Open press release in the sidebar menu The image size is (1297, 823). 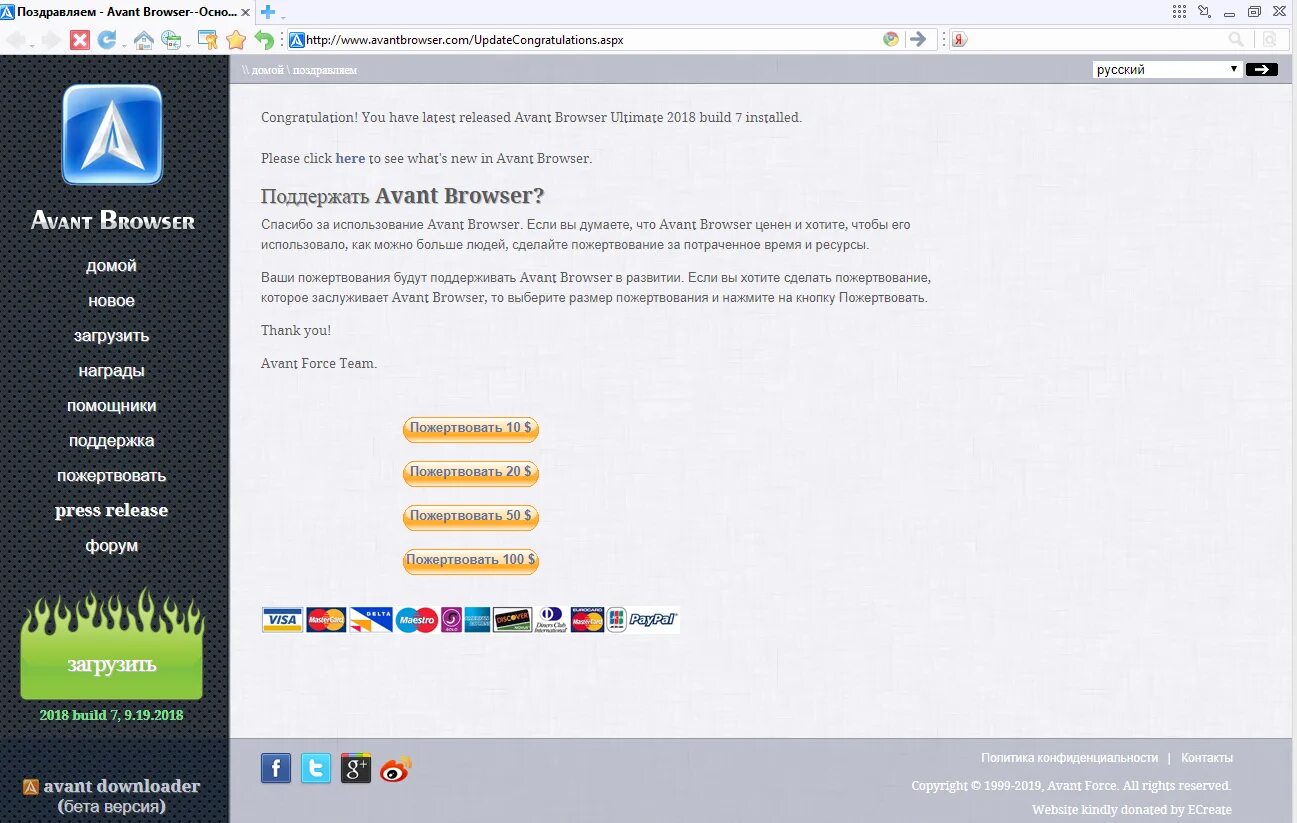coord(111,510)
